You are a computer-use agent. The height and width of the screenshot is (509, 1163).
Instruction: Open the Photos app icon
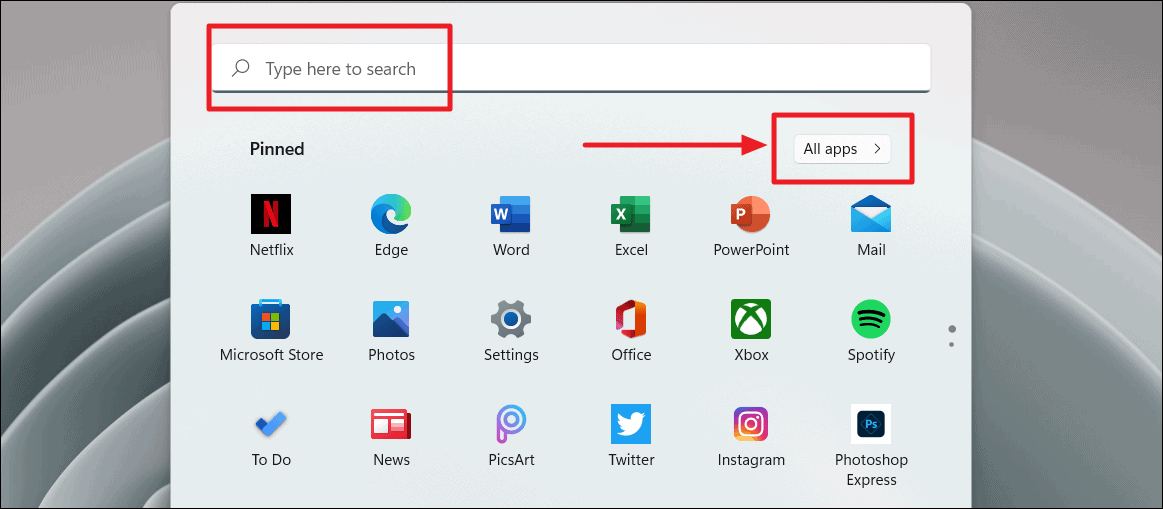click(x=391, y=319)
